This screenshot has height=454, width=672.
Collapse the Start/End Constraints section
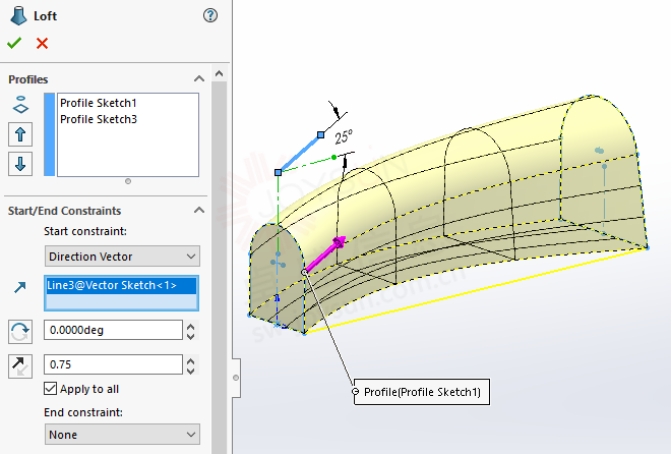tap(199, 210)
